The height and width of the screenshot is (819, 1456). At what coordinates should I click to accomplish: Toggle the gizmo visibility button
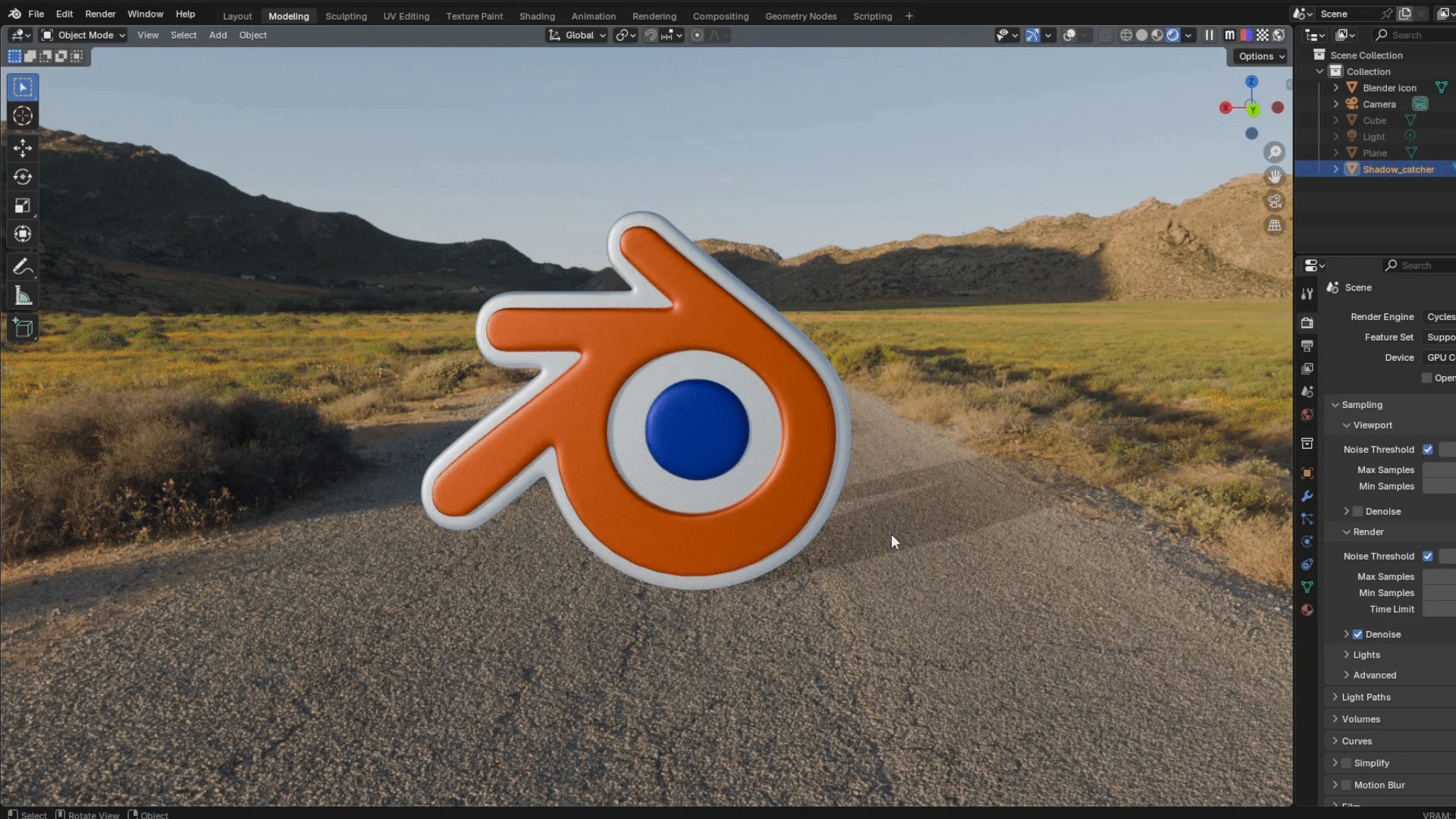(1032, 35)
